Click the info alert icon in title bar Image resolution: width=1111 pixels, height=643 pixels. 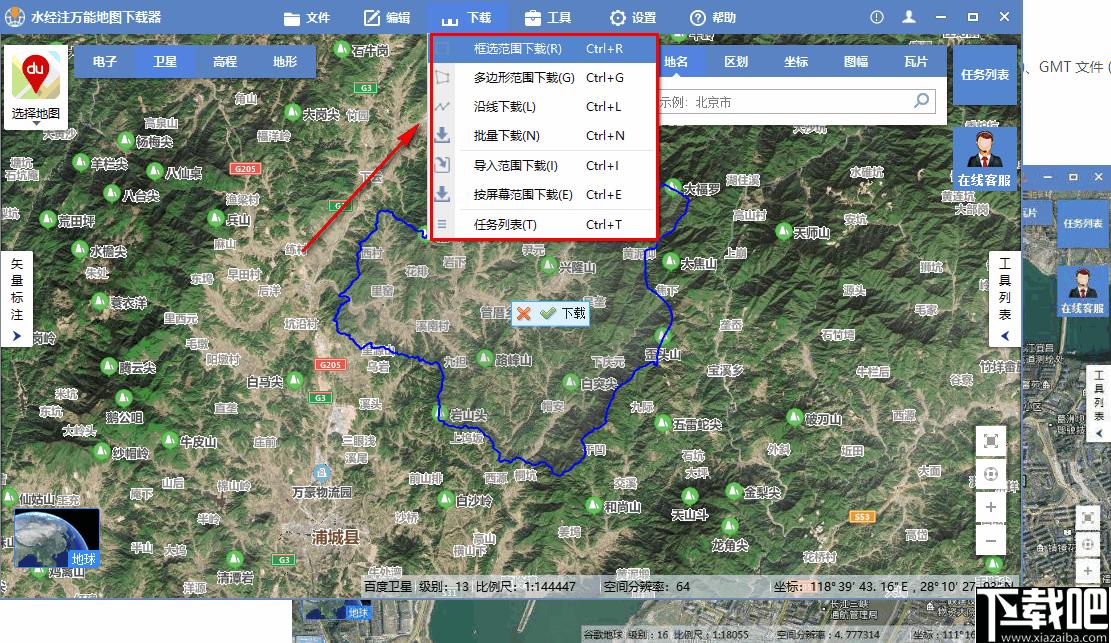[x=876, y=17]
